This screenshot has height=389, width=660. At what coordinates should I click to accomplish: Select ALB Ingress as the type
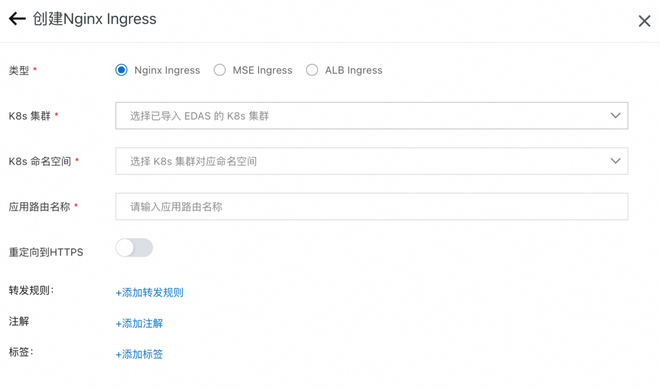[312, 70]
